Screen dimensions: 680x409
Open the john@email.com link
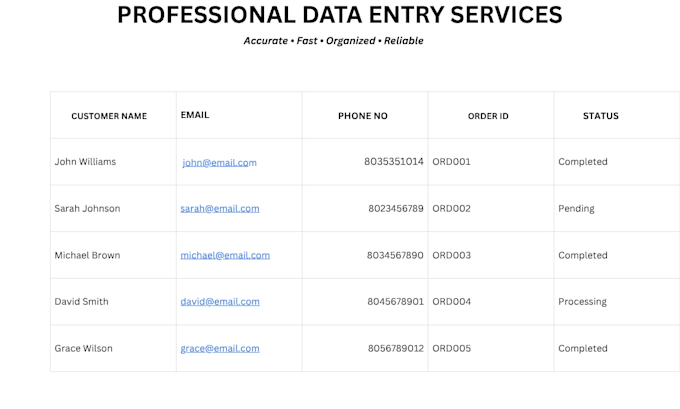tap(219, 163)
